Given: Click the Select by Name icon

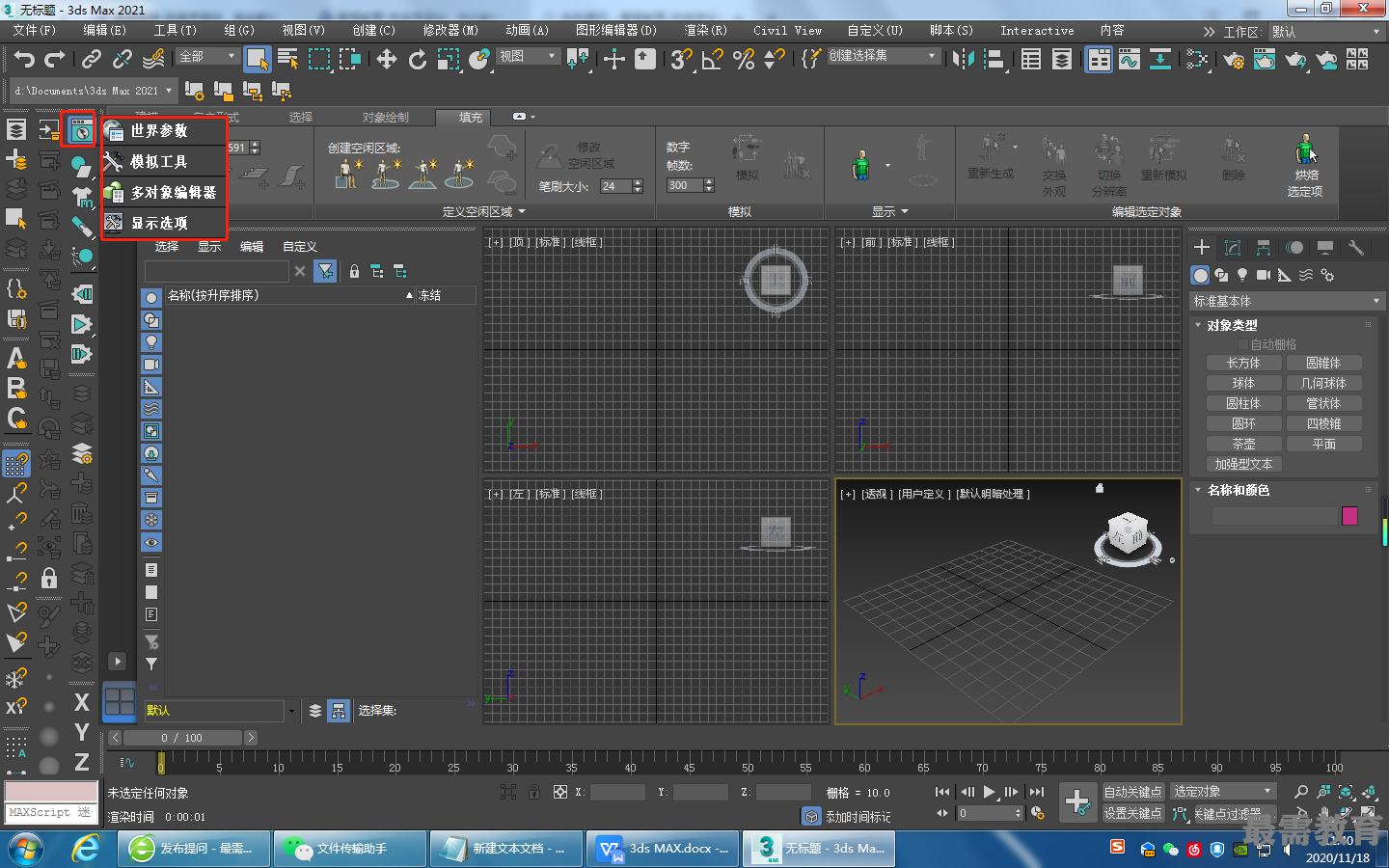Looking at the screenshot, I should pyautogui.click(x=287, y=60).
